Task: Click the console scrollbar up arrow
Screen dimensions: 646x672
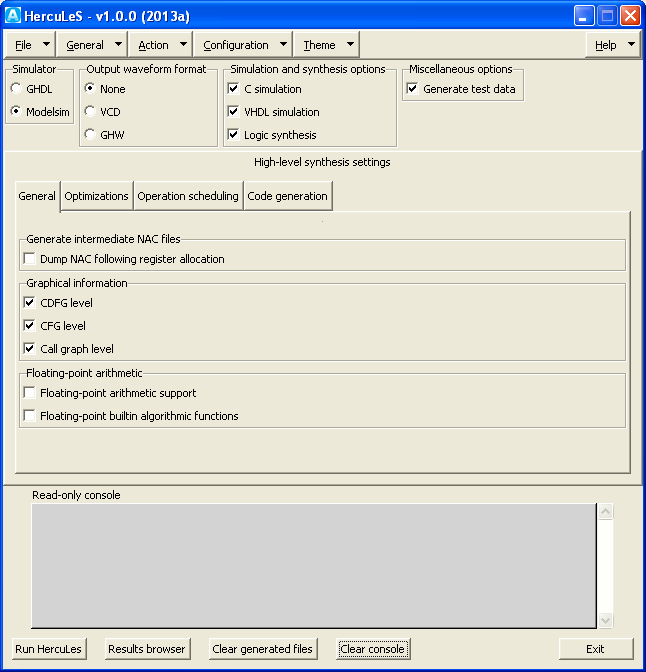Action: tap(605, 511)
